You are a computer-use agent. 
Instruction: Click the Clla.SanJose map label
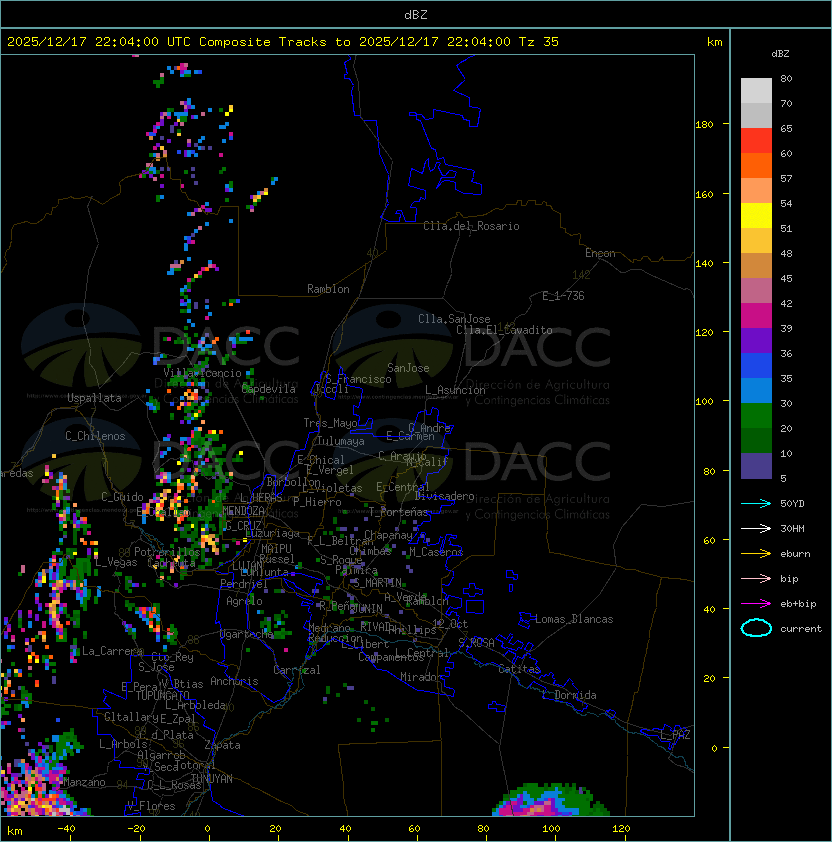tap(454, 319)
